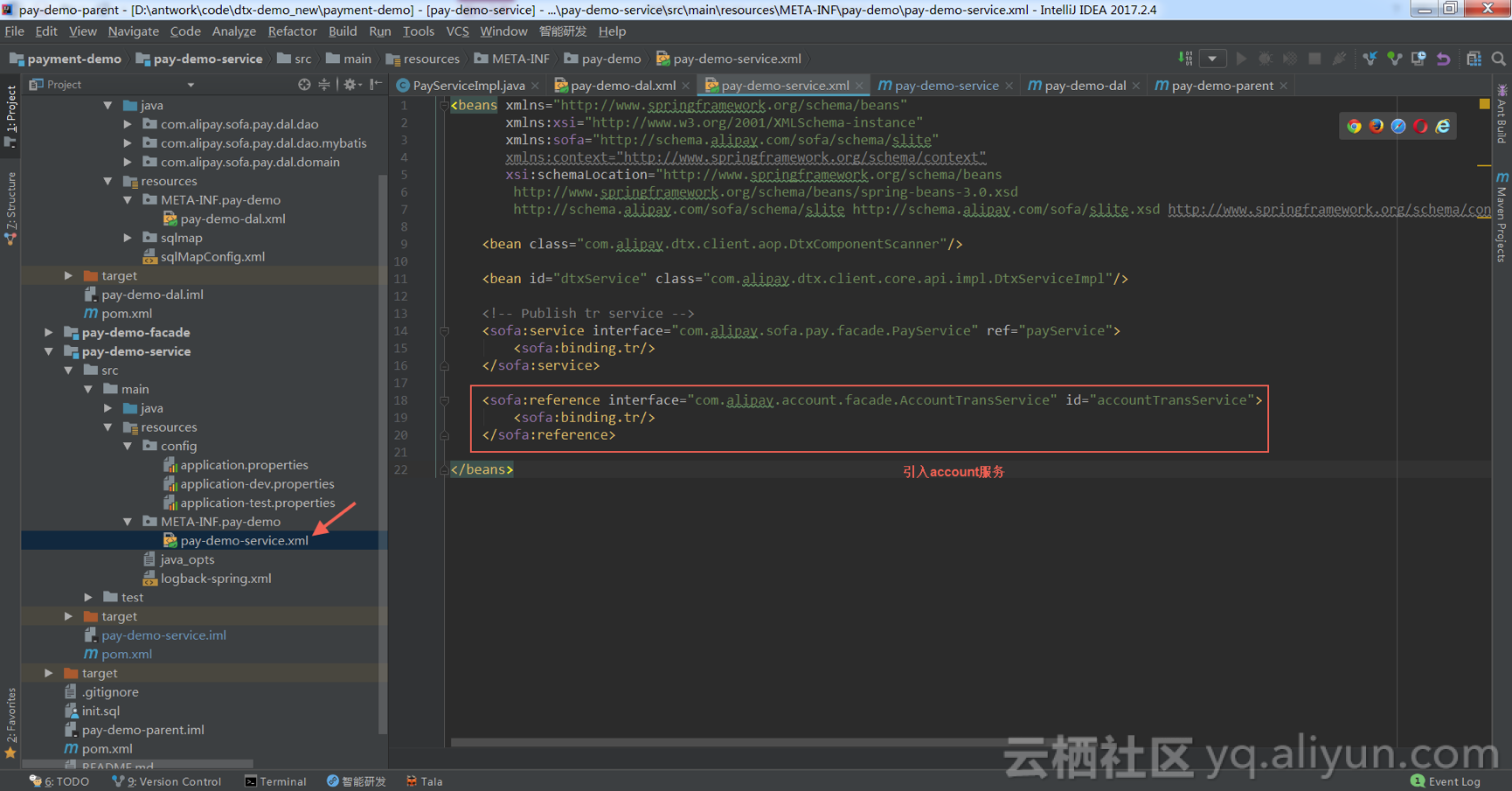Image resolution: width=1512 pixels, height=791 pixels.
Task: Open the Refactor menu
Action: 292,31
